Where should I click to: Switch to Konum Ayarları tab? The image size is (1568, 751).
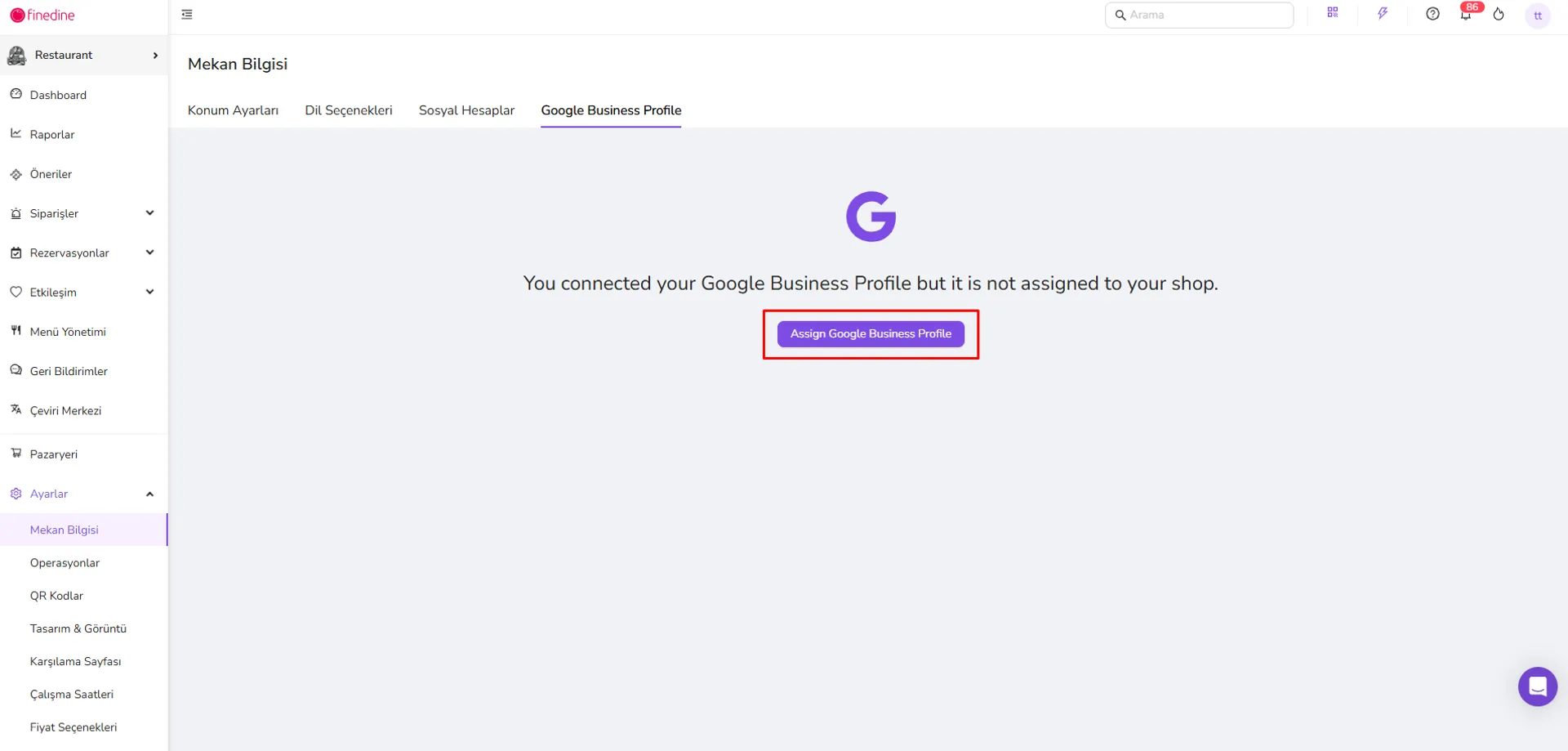click(233, 110)
